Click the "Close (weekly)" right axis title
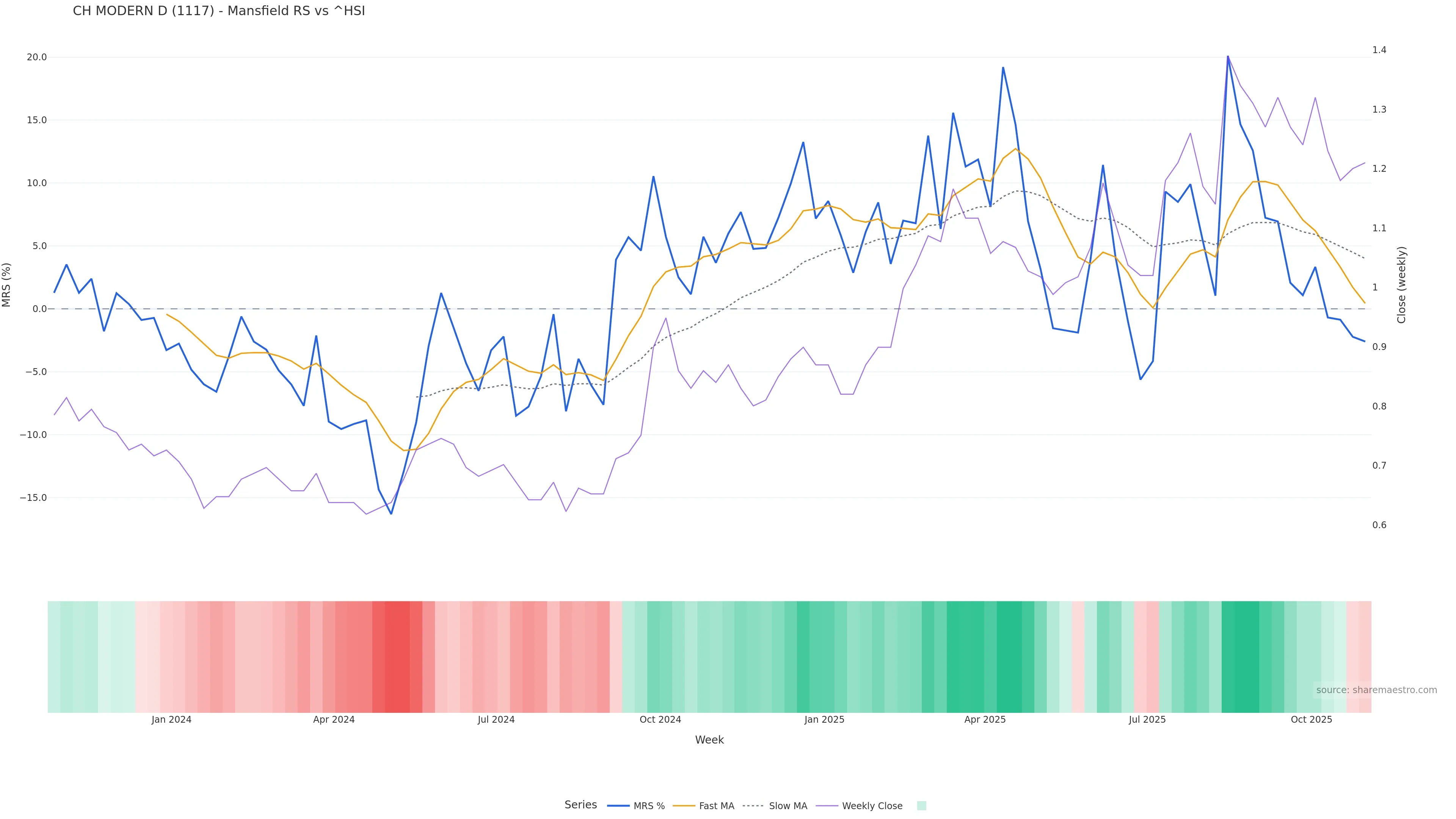Image resolution: width=1456 pixels, height=819 pixels. coord(1401,285)
